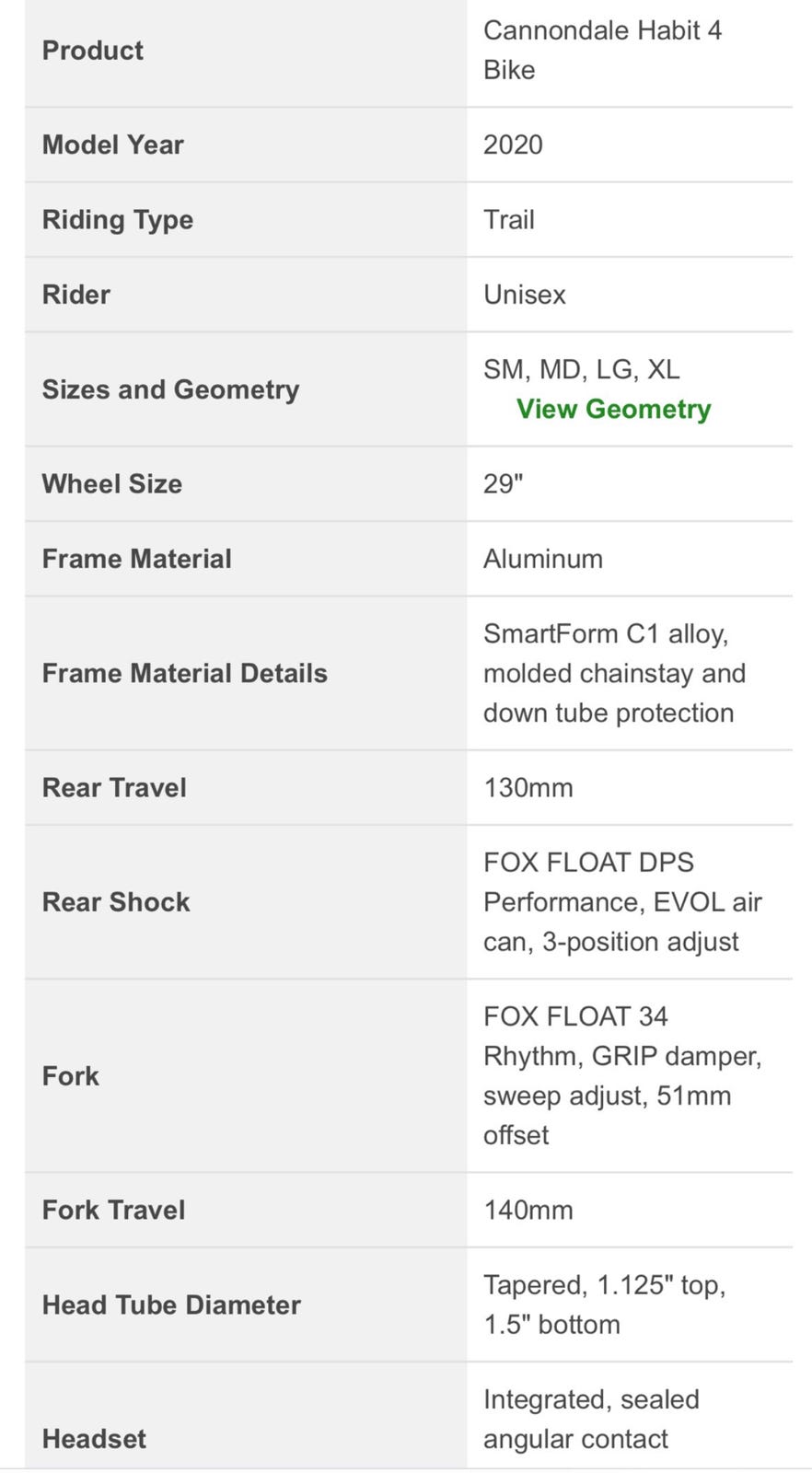
Task: Click the Riding Type label
Action: point(118,219)
